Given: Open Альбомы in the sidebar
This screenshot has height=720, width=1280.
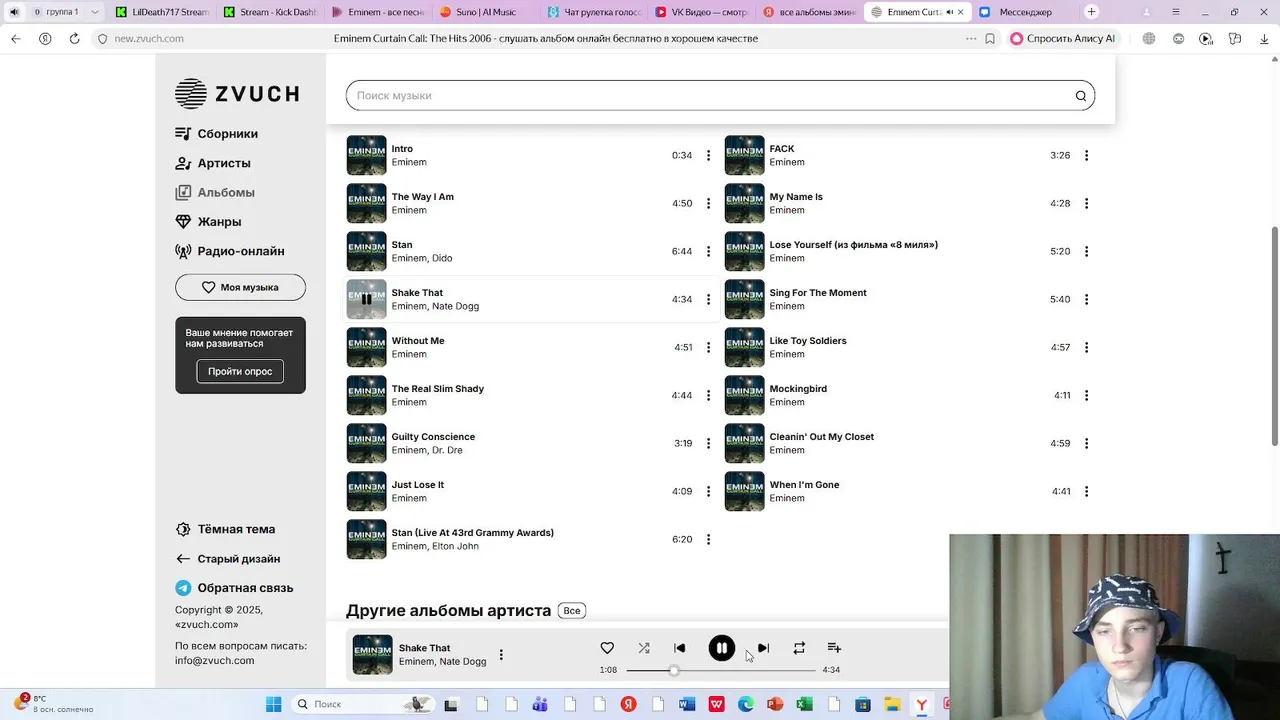Looking at the screenshot, I should tap(215, 192).
